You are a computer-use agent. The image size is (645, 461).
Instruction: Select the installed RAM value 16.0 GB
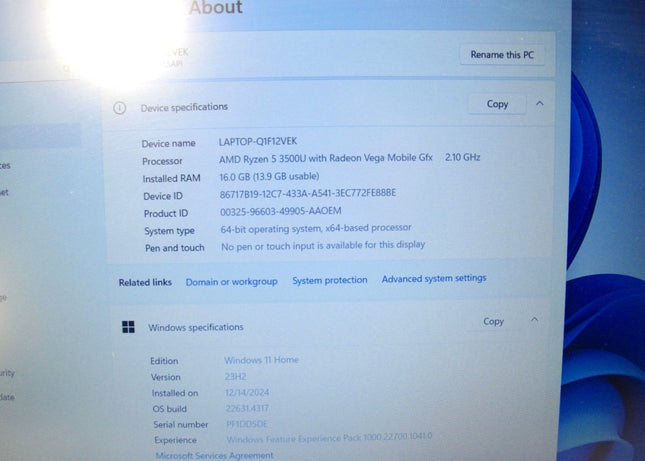click(x=269, y=176)
